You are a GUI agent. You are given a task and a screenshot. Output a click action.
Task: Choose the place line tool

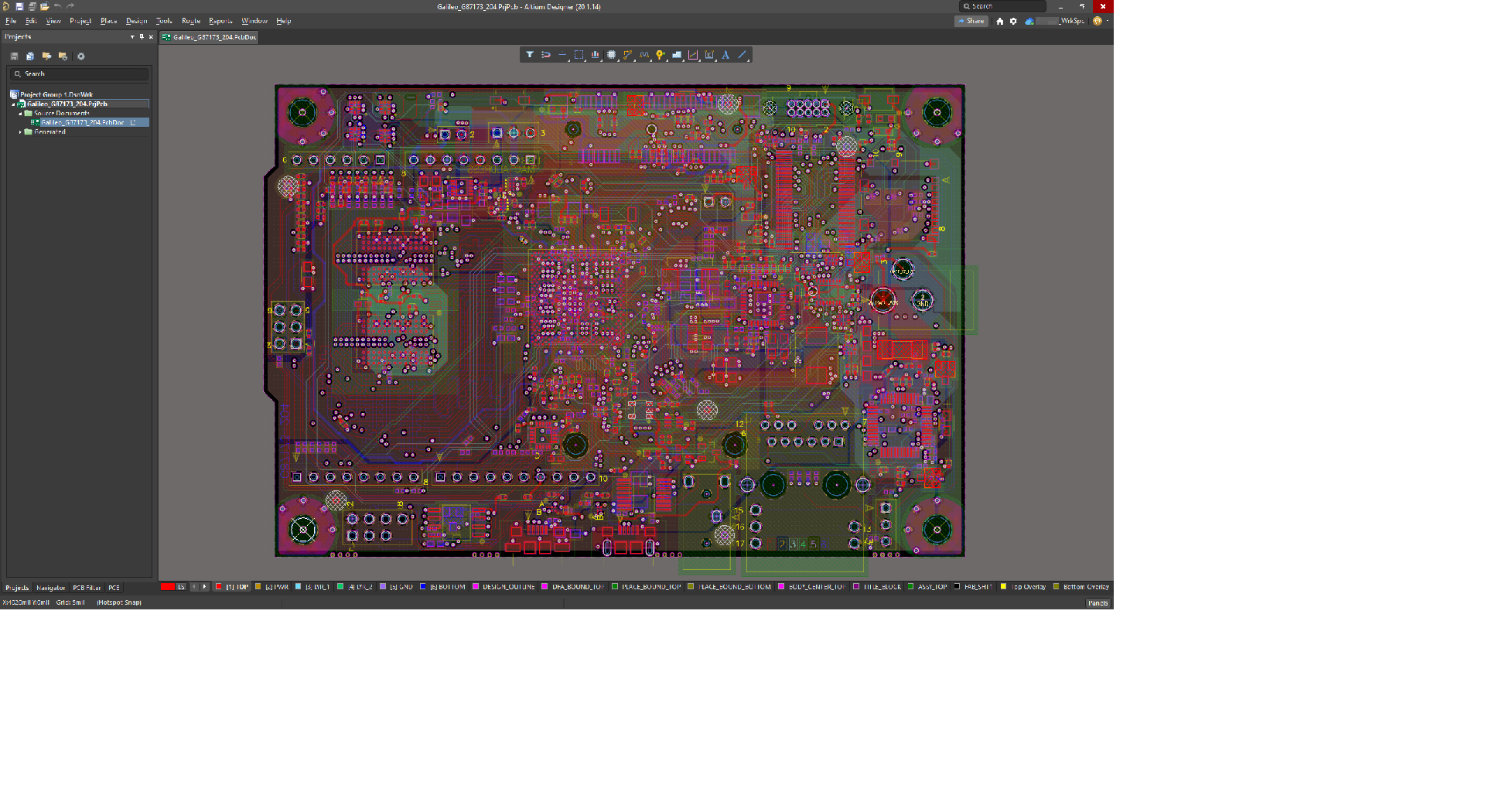pos(742,55)
